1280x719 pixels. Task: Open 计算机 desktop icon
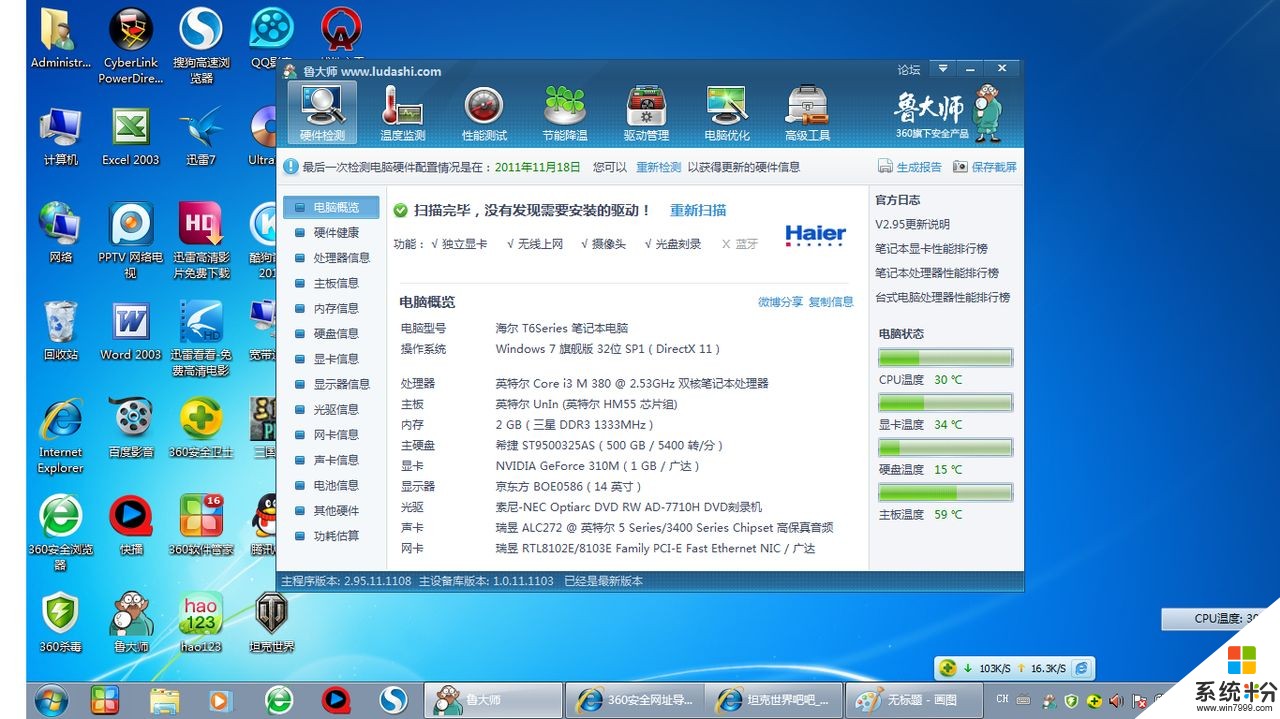(x=61, y=137)
